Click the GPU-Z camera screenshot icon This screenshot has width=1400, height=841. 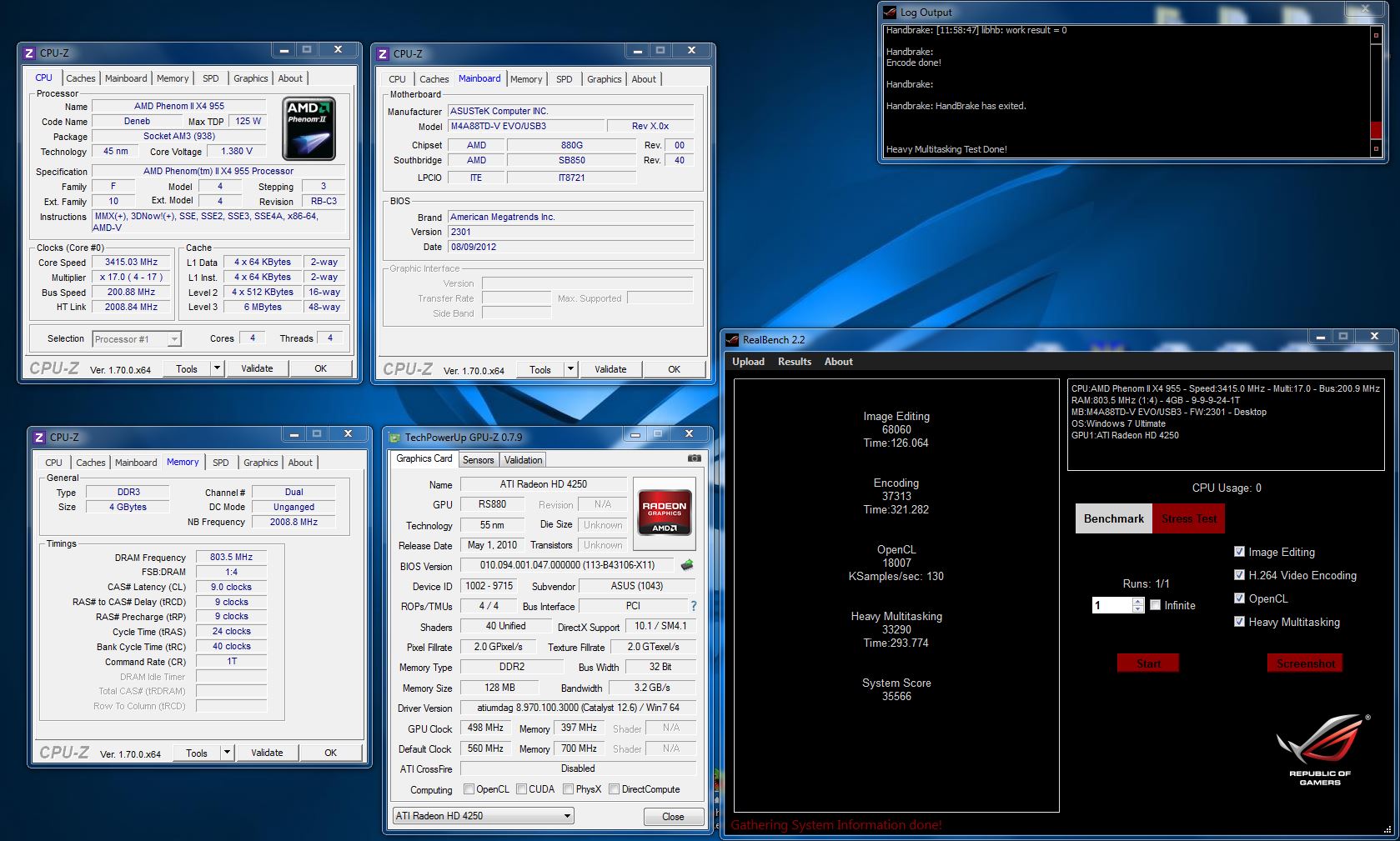tap(694, 458)
